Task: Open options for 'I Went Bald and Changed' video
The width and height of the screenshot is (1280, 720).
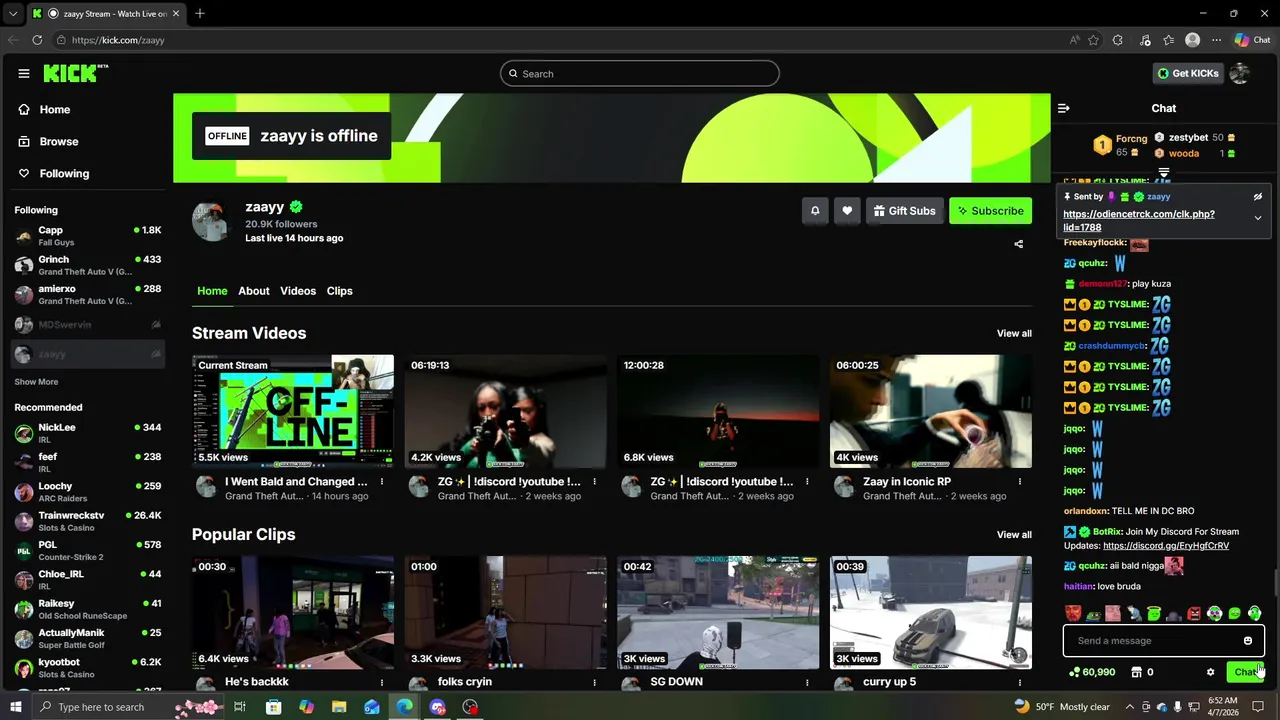Action: [x=382, y=482]
